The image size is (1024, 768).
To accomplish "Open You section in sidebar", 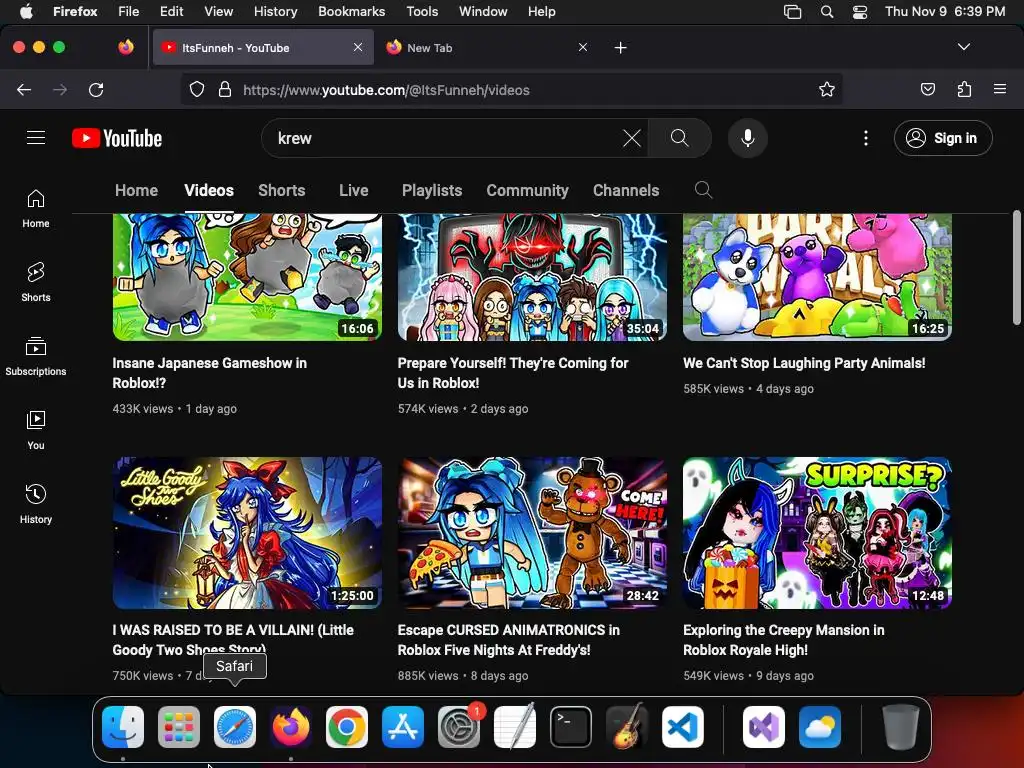I will tap(36, 431).
